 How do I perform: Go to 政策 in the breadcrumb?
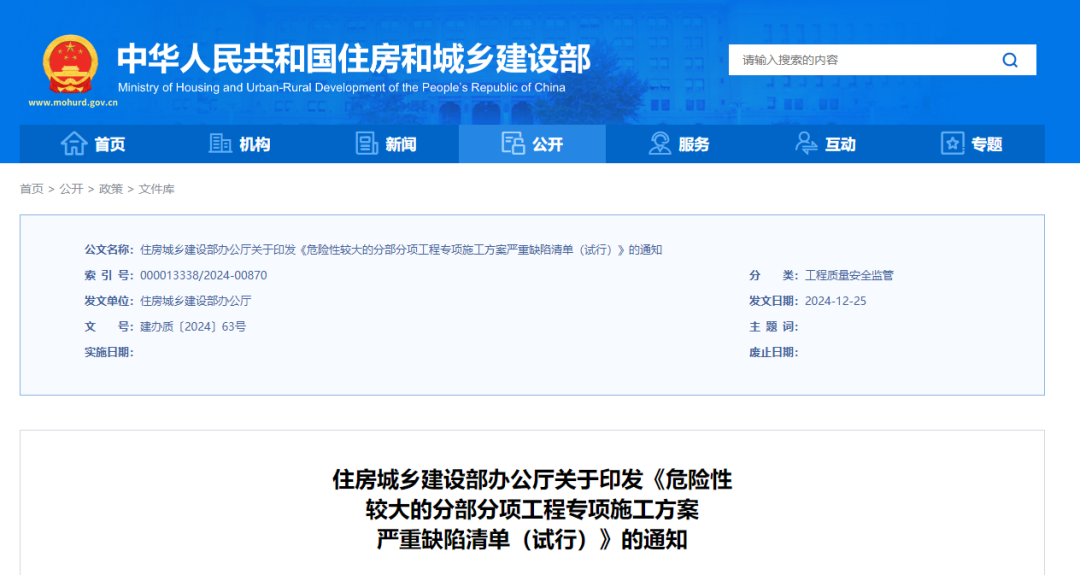[x=110, y=189]
